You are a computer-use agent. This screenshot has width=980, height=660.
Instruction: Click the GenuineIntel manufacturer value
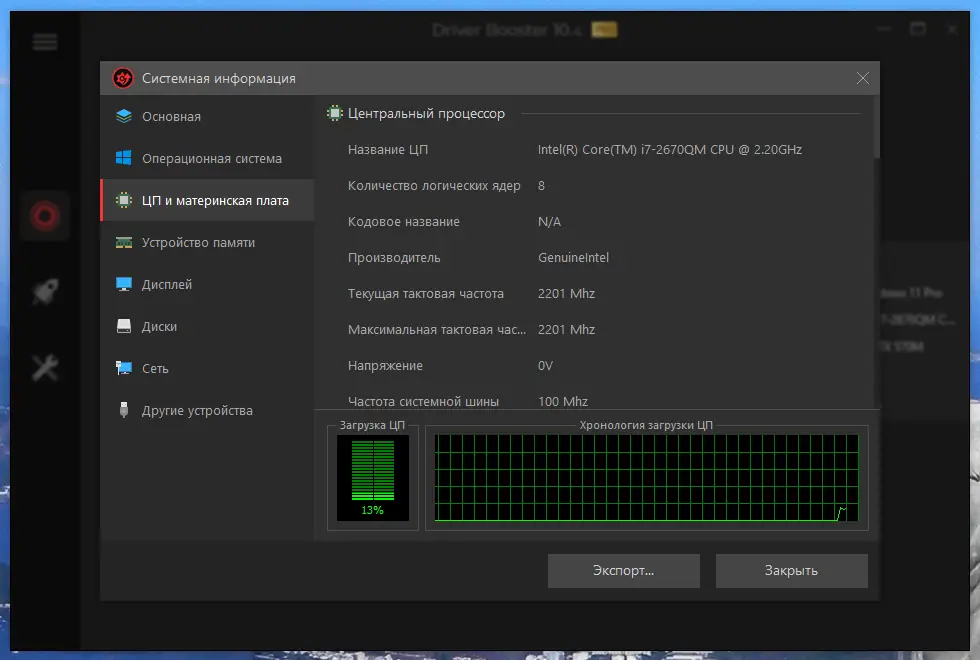(573, 258)
